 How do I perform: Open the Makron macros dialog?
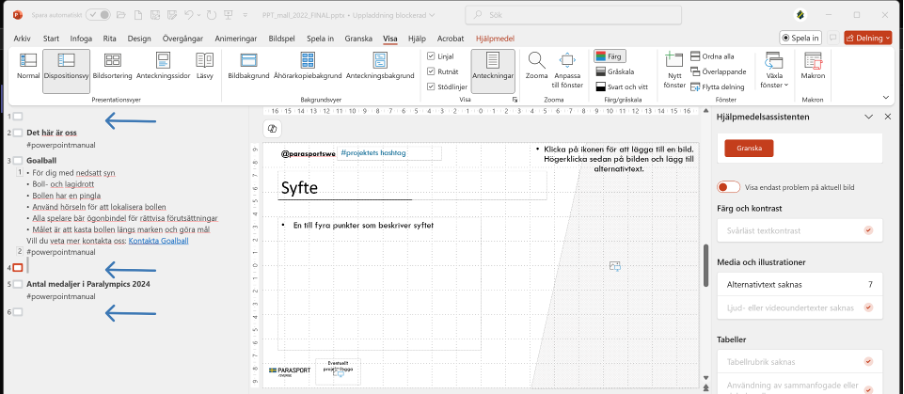click(813, 66)
